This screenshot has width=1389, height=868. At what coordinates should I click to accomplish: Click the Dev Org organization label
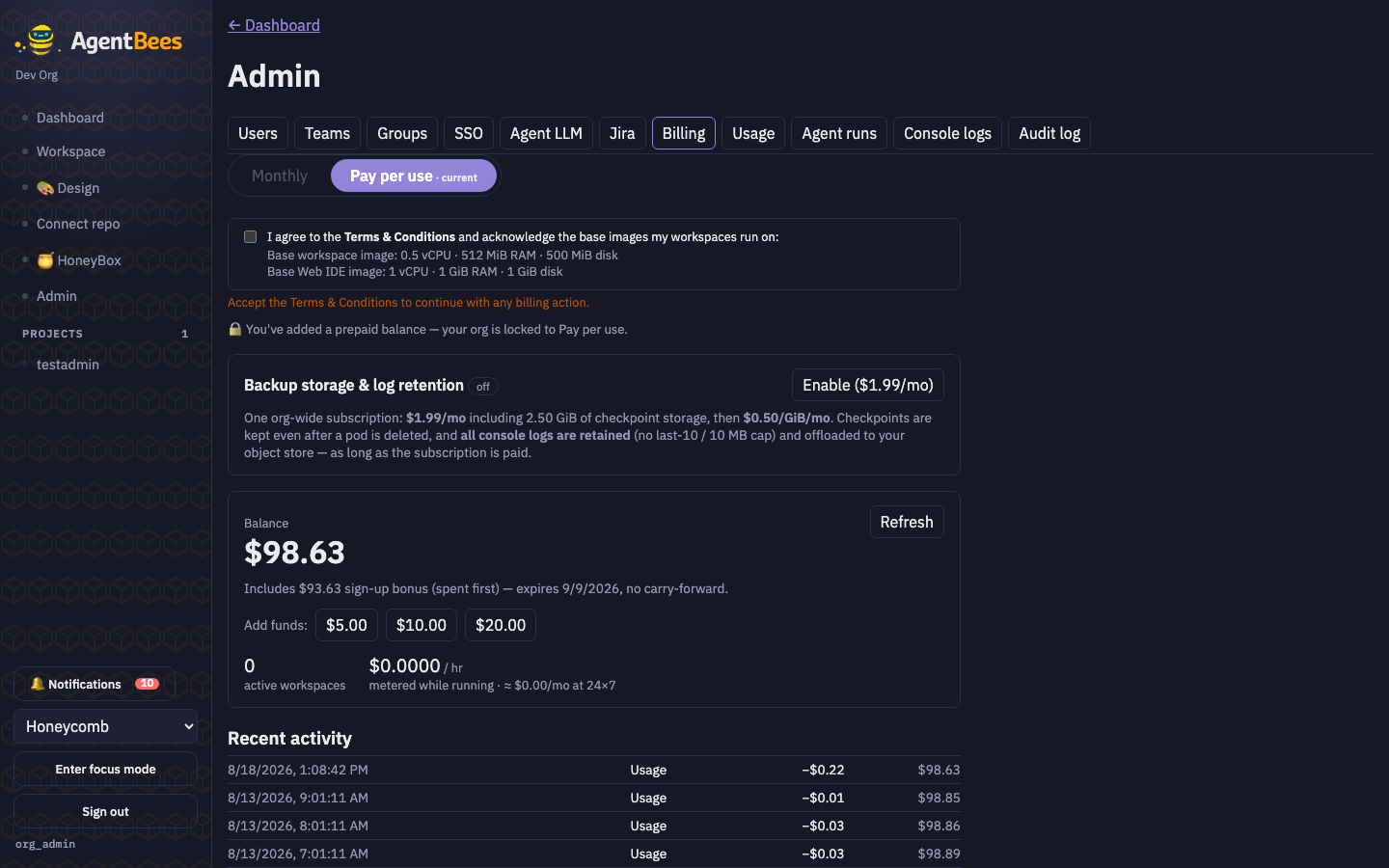pos(37,75)
